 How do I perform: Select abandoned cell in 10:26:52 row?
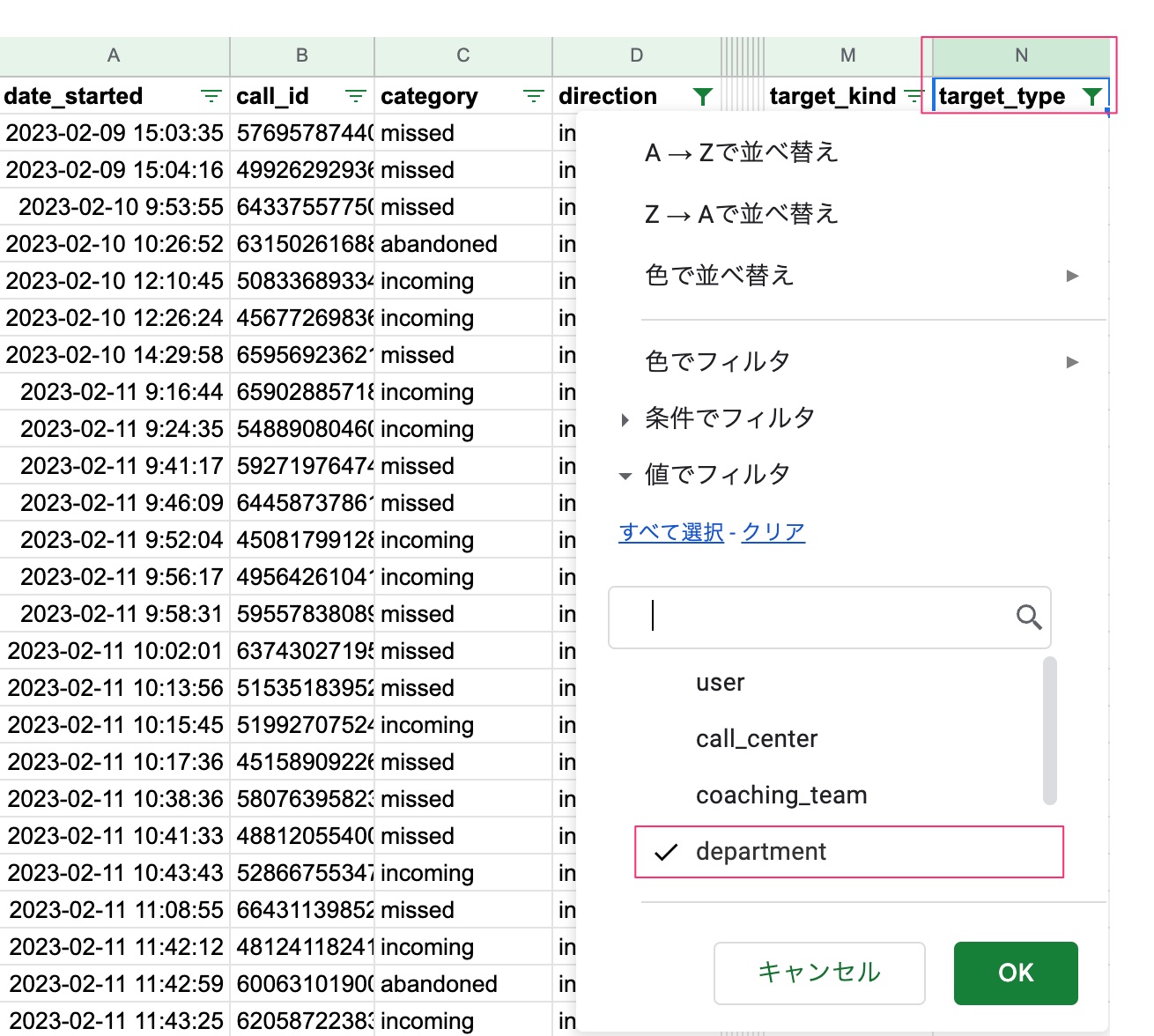(463, 244)
